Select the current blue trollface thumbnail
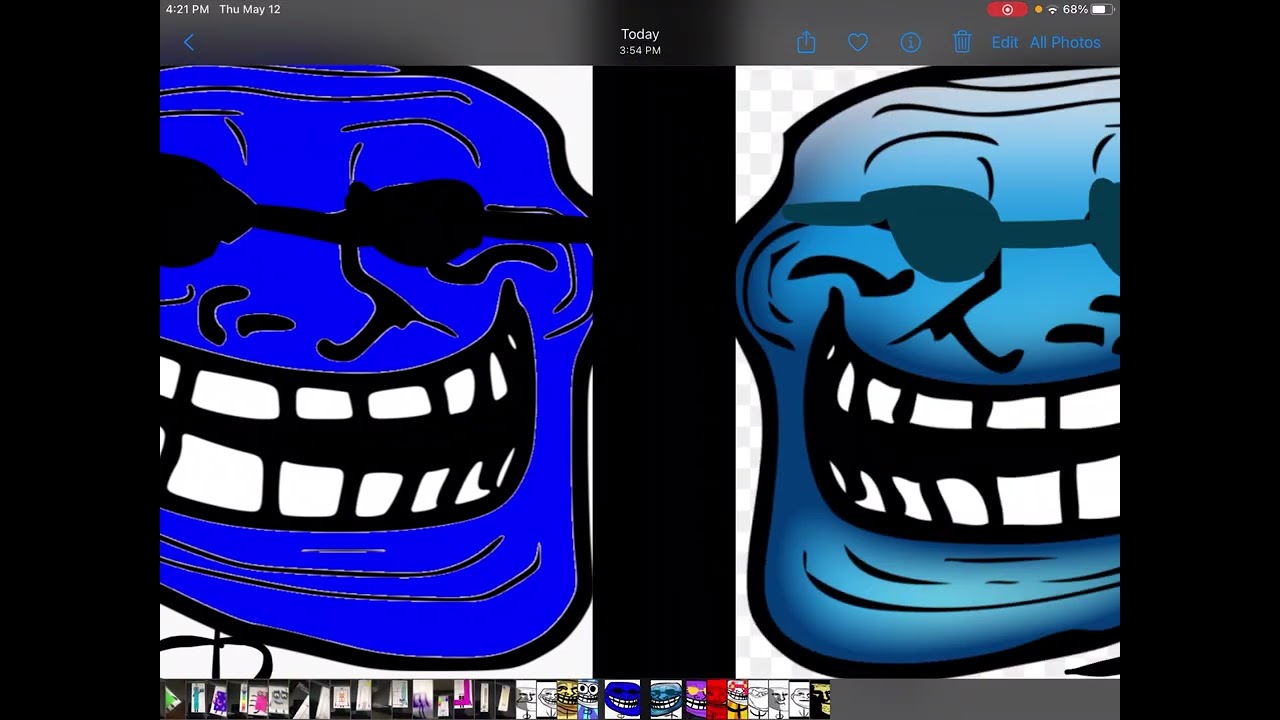This screenshot has width=1280, height=720. tap(622, 699)
